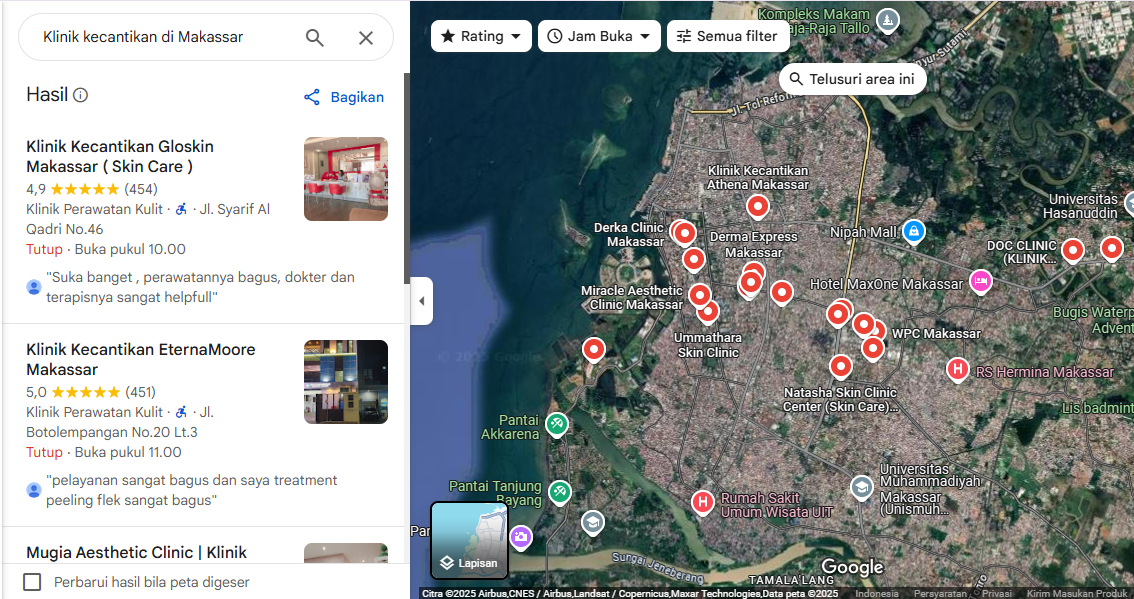Image resolution: width=1134 pixels, height=599 pixels.
Task: Open the Lapisan layers thumbnail
Action: pos(469,540)
